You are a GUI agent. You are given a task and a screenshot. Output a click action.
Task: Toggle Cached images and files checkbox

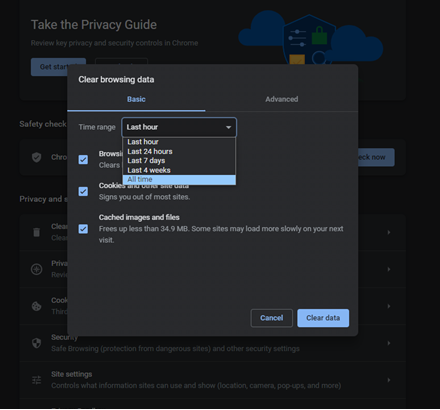point(83,229)
